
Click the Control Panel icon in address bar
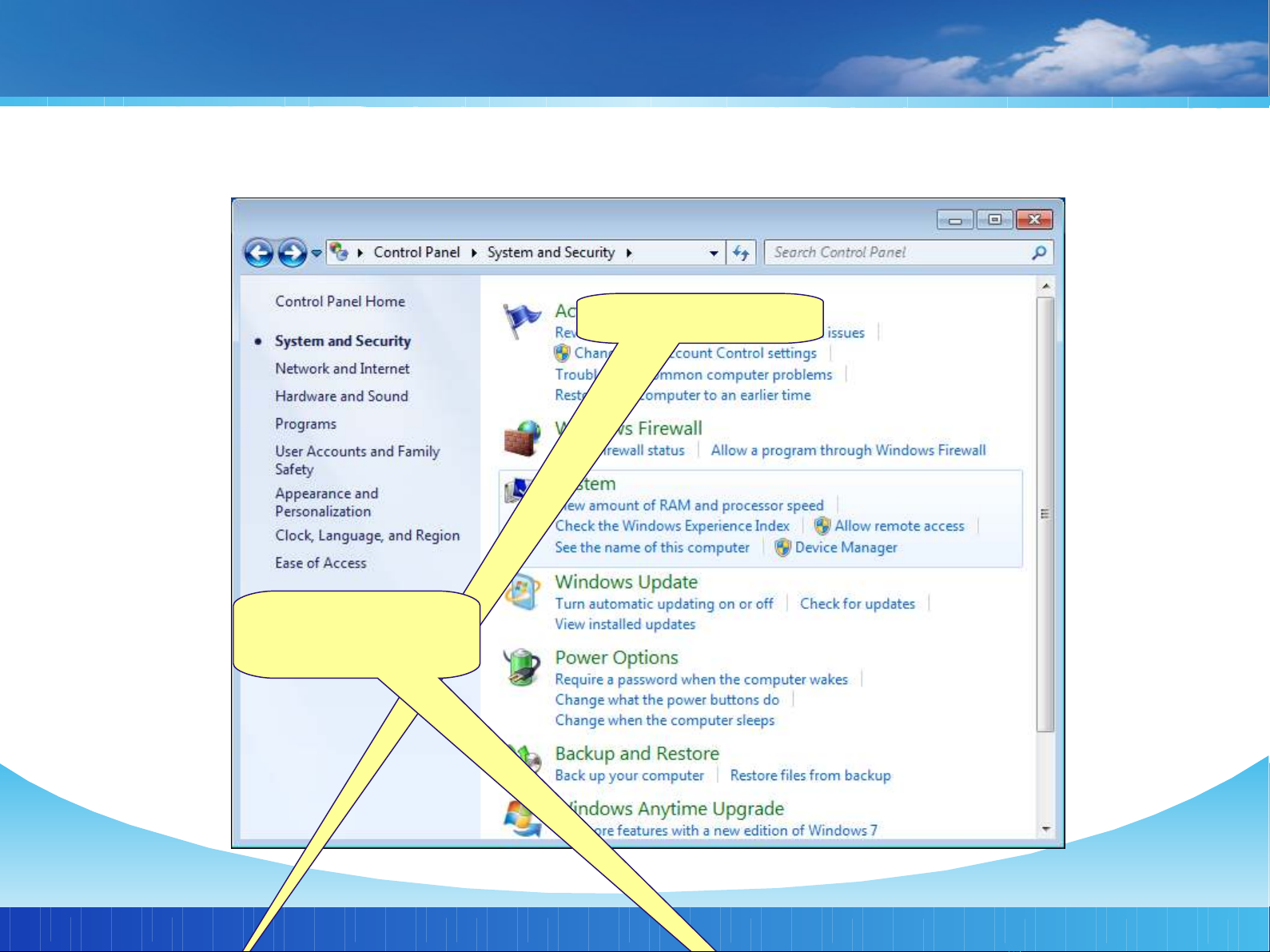pos(340,252)
